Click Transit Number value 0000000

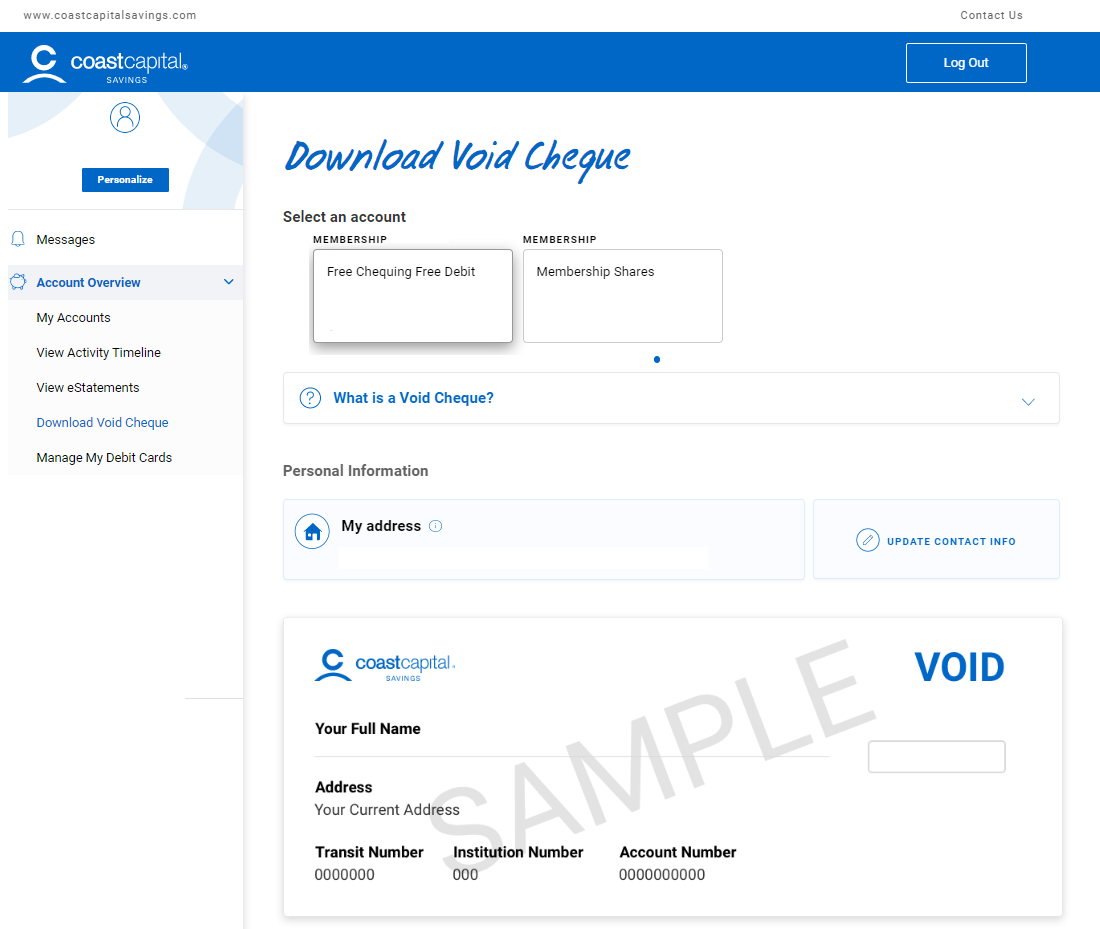coord(344,874)
